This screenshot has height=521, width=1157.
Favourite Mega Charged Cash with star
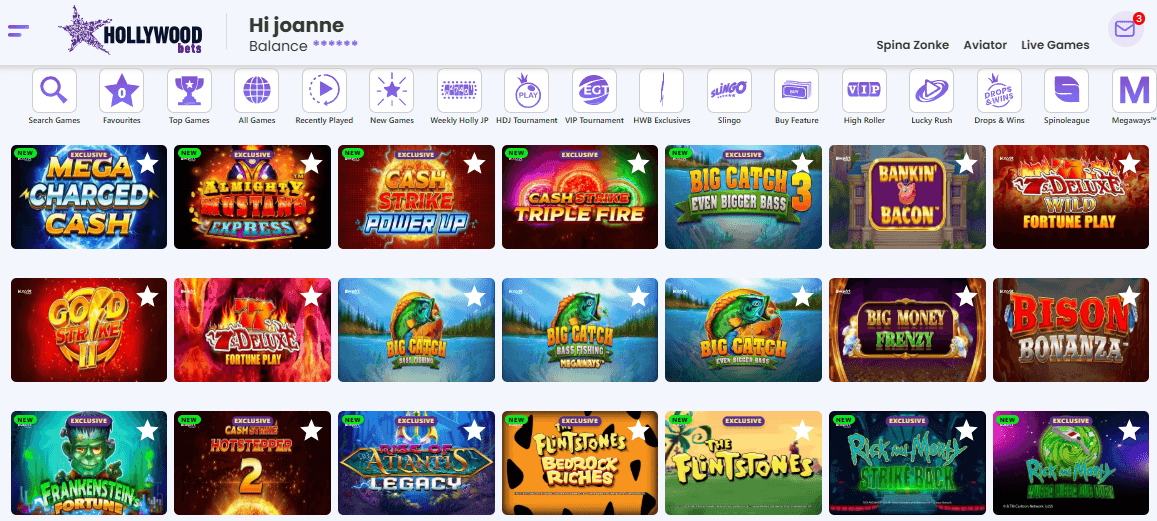coord(148,164)
